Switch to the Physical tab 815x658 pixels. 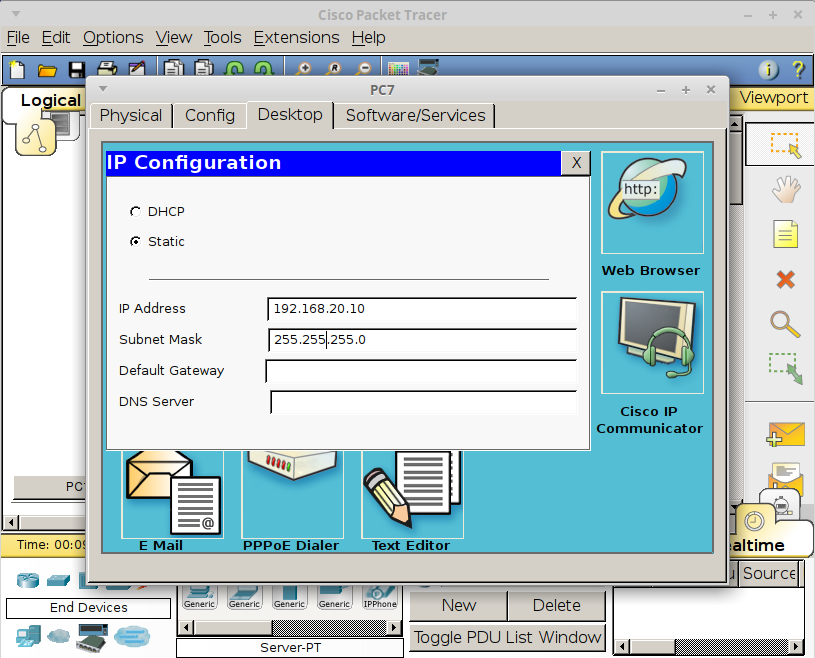[x=131, y=115]
